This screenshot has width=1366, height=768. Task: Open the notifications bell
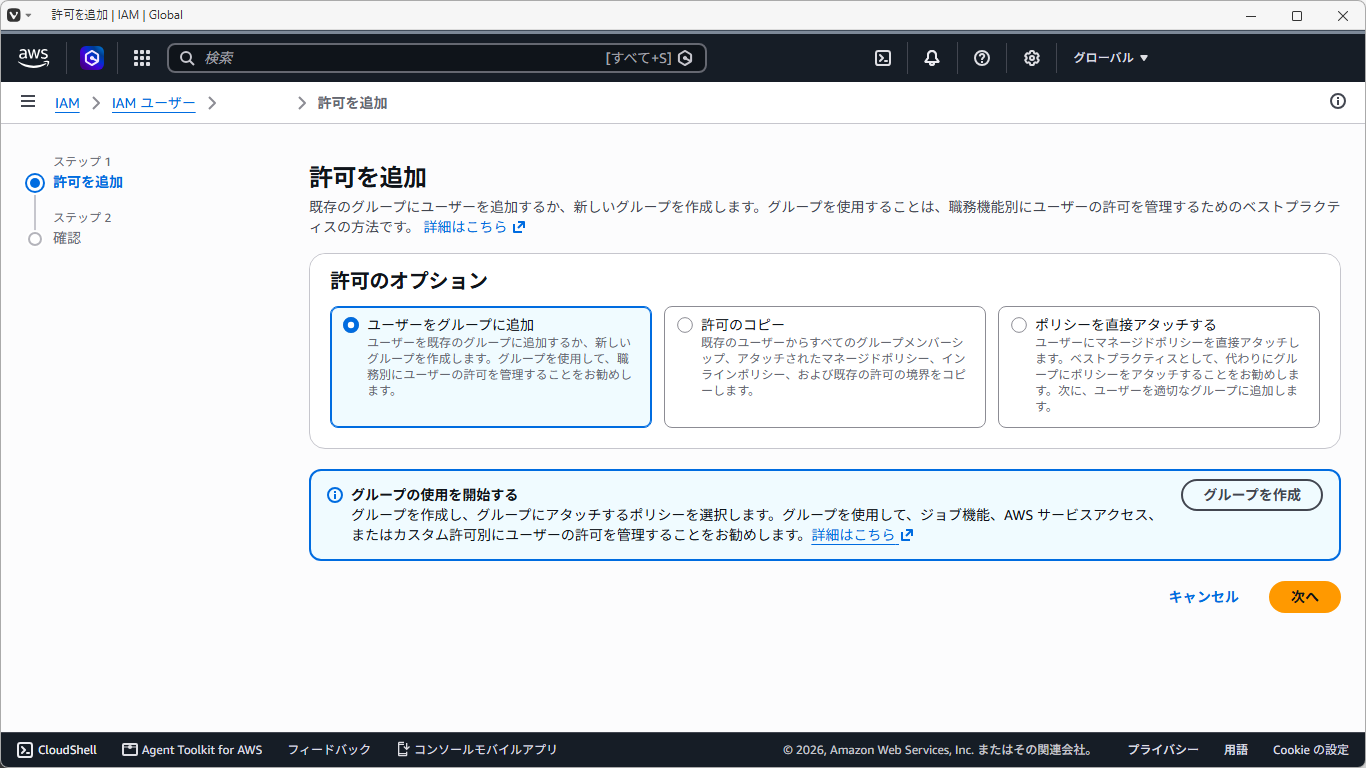click(932, 58)
